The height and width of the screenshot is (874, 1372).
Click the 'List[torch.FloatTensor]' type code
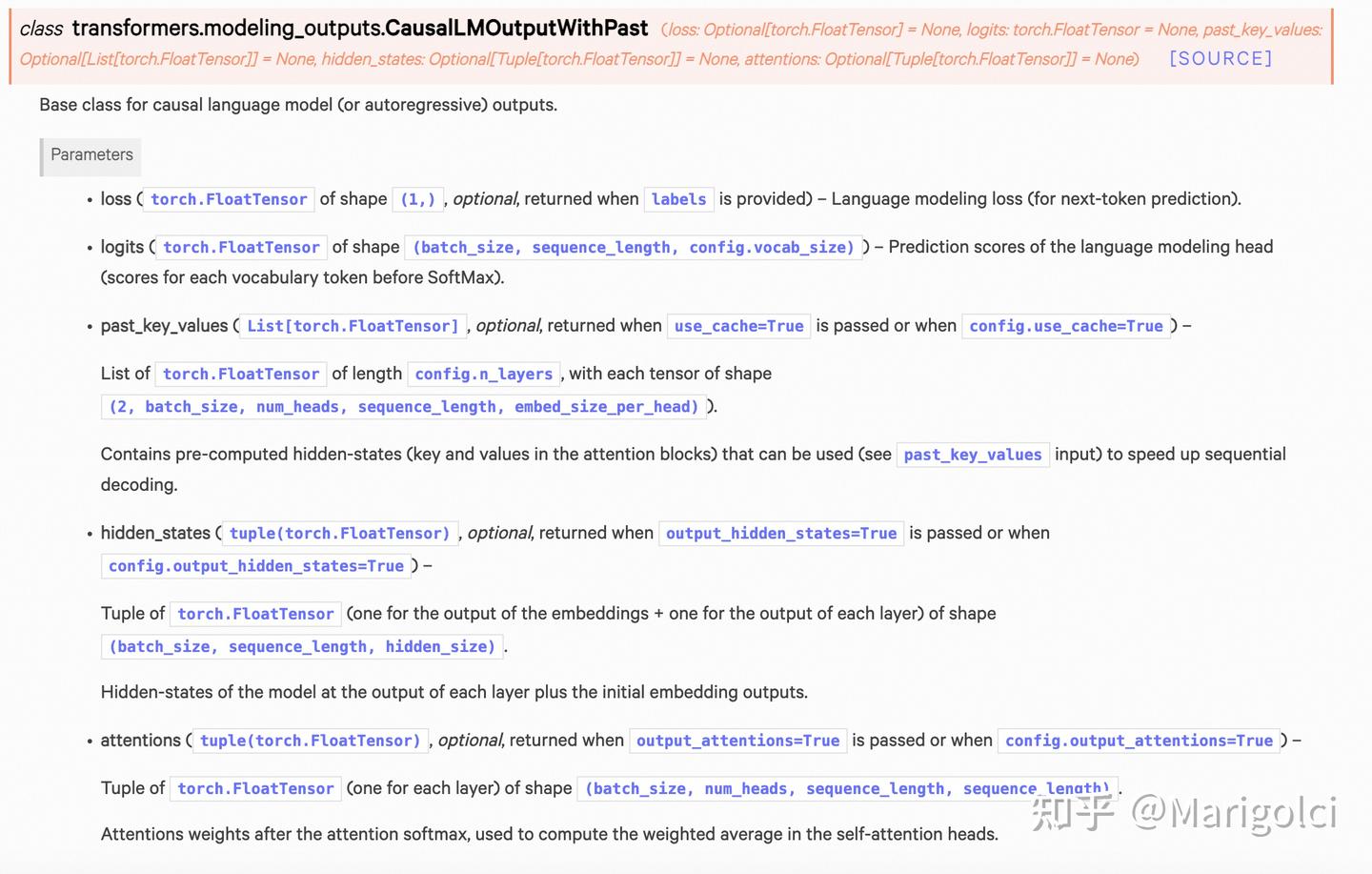(x=353, y=326)
